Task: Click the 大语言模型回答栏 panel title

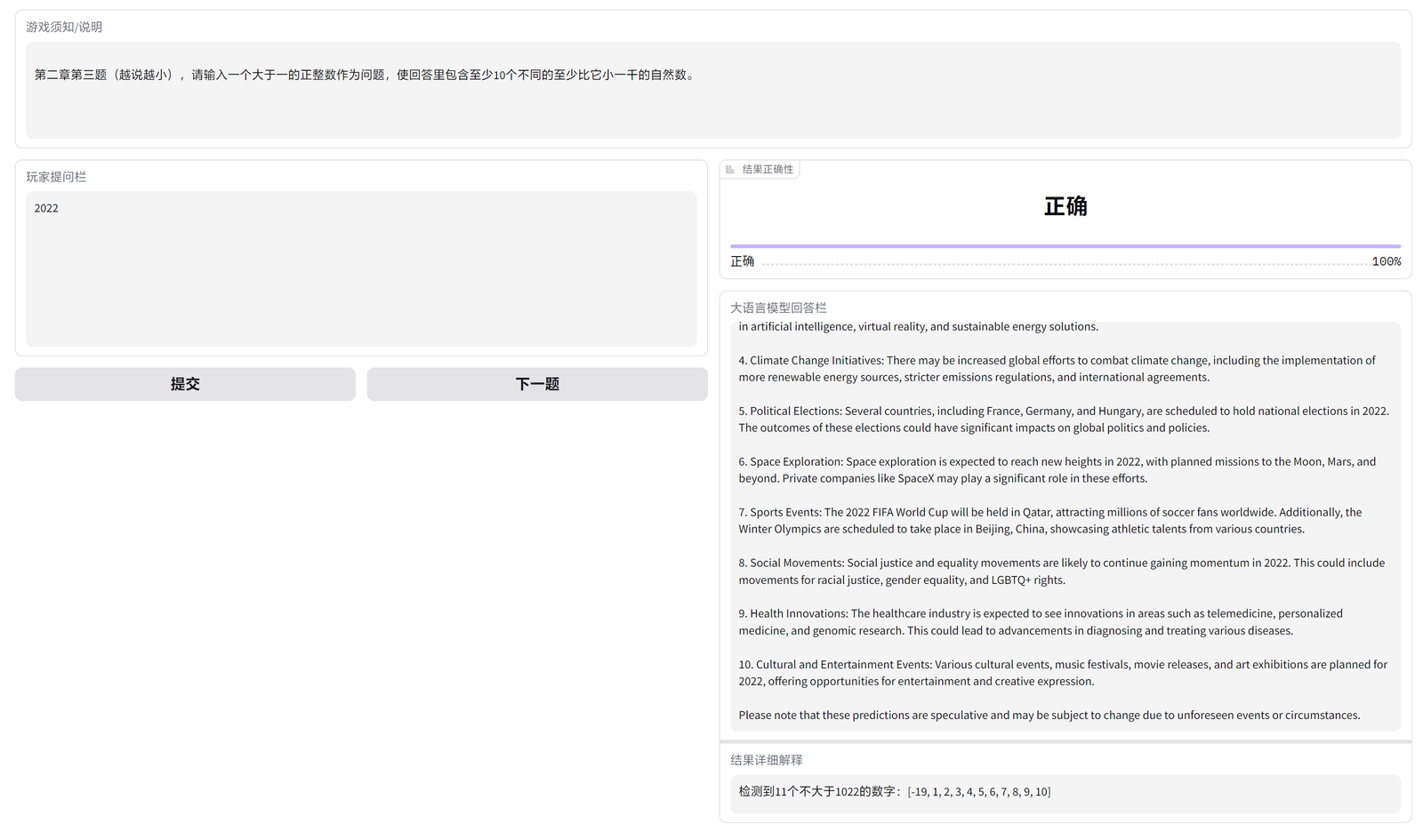Action: click(x=777, y=307)
